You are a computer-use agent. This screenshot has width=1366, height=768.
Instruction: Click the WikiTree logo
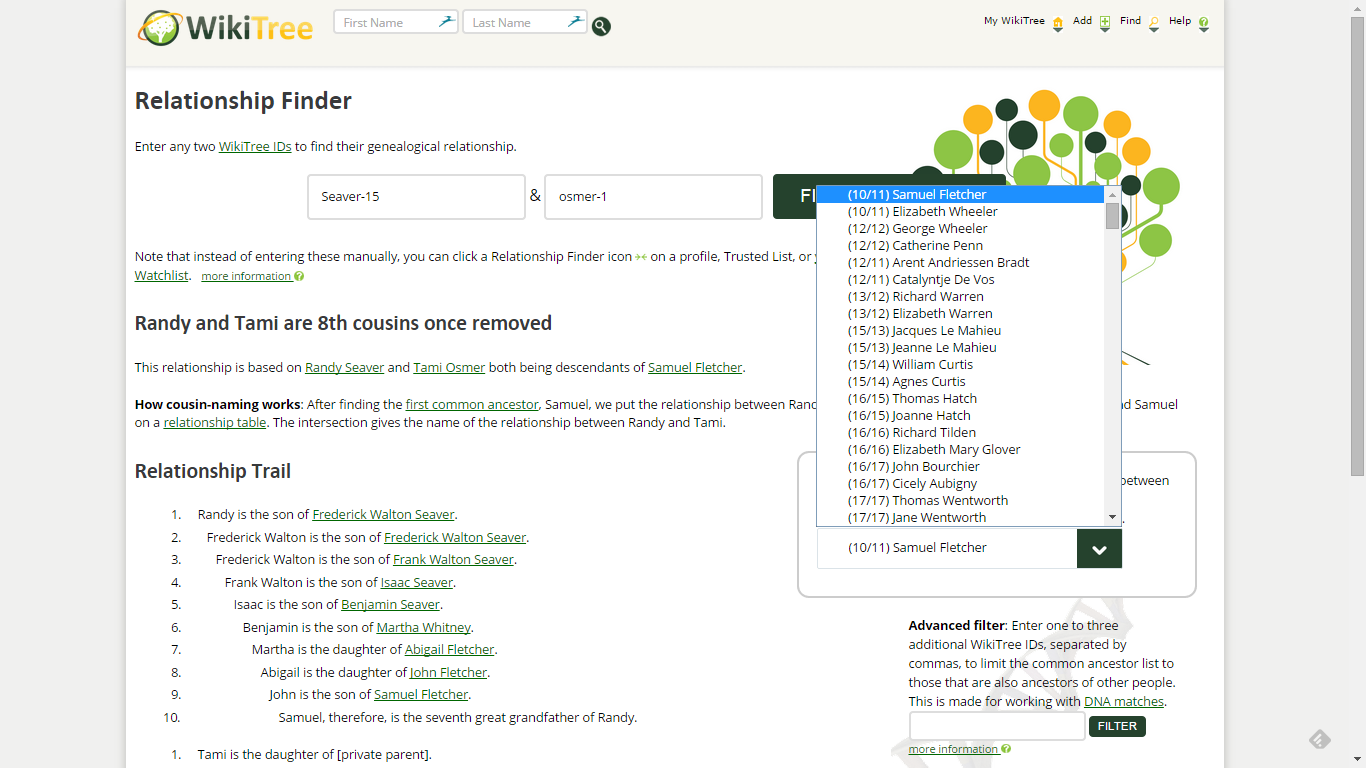click(225, 27)
